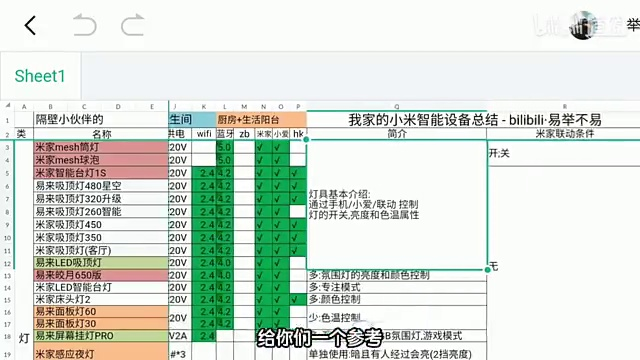Viewport: 640px width, 360px height.
Task: Select cell '易来吸顶灯320升级'
Action: (x=101, y=199)
